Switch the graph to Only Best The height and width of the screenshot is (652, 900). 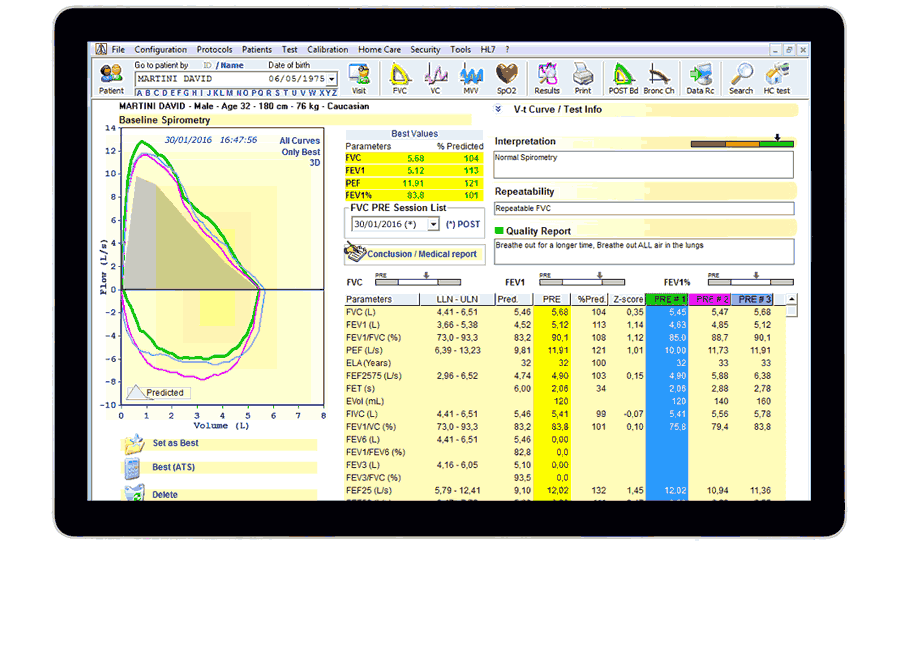pyautogui.click(x=300, y=152)
